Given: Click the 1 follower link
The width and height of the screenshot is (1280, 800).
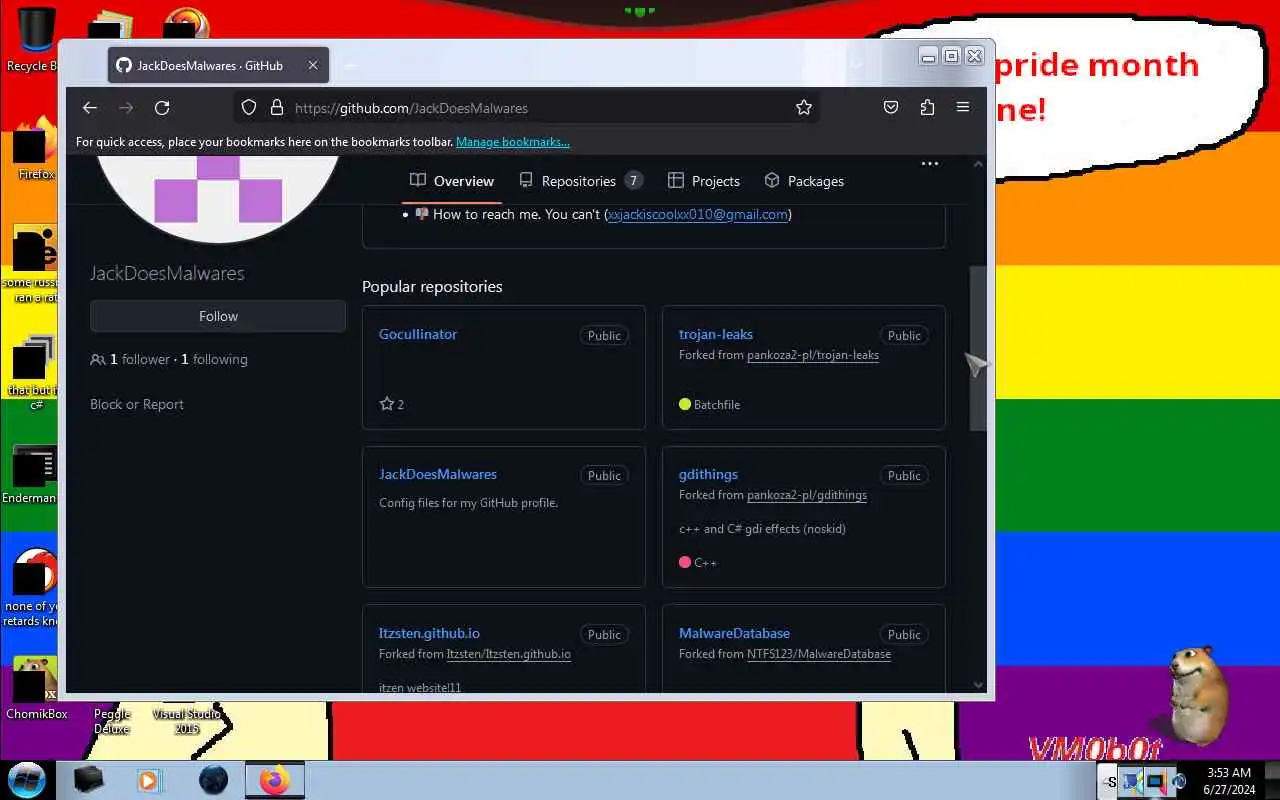Looking at the screenshot, I should coord(140,359).
